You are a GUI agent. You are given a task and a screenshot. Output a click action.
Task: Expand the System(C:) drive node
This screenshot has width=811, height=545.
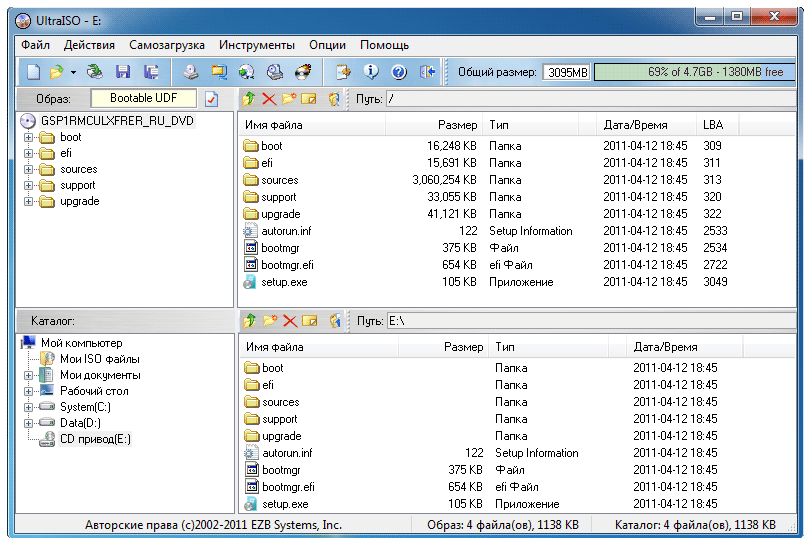29,407
